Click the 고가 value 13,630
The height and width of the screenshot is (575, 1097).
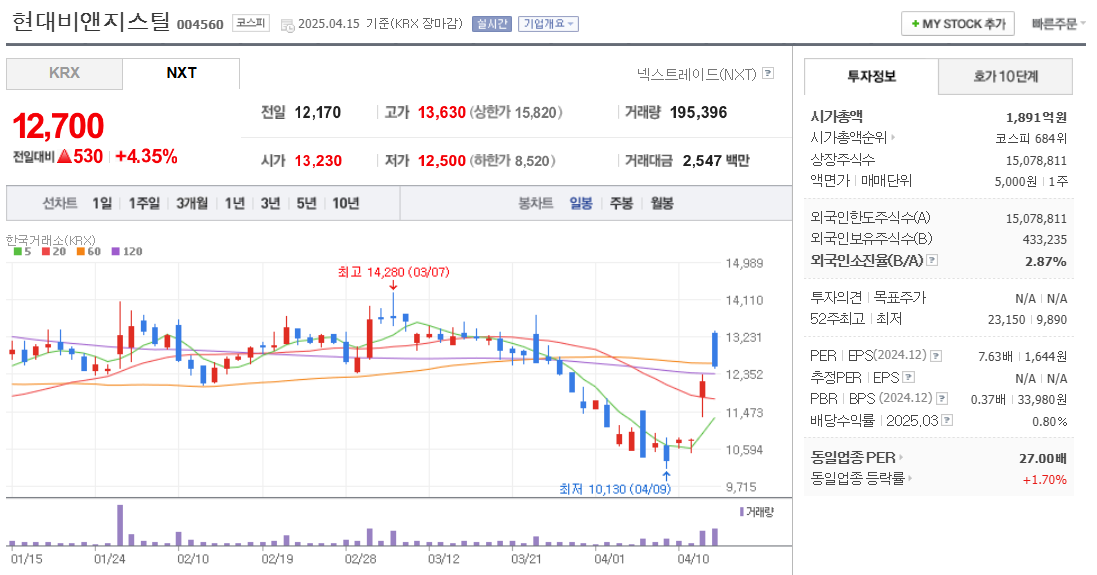(x=441, y=113)
